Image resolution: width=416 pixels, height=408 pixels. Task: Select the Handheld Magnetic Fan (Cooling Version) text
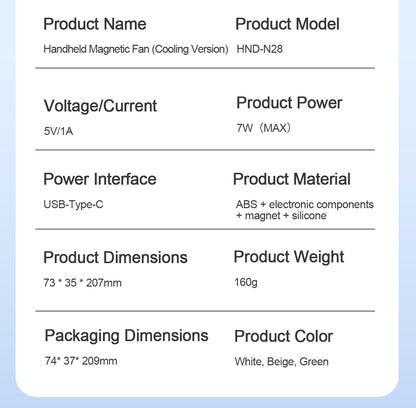point(136,49)
